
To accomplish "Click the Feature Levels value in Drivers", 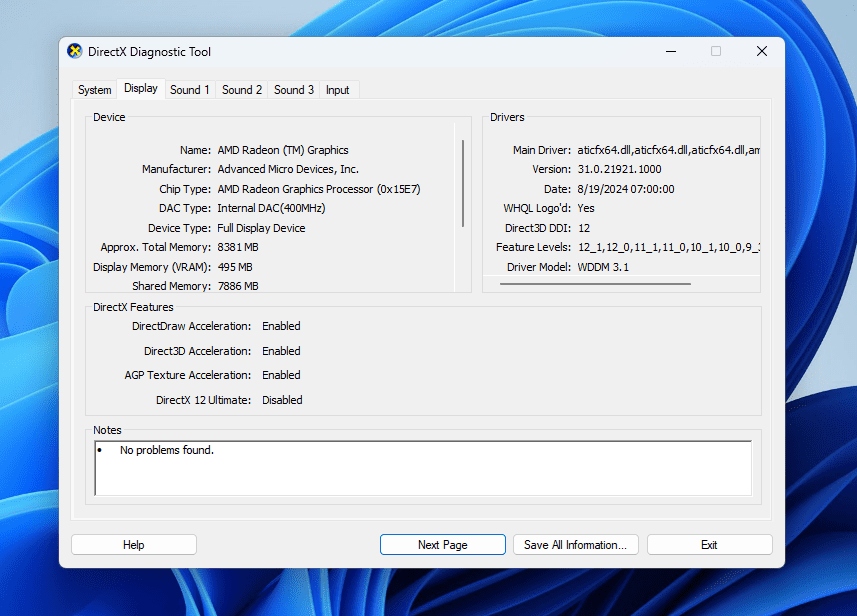I will coord(670,247).
